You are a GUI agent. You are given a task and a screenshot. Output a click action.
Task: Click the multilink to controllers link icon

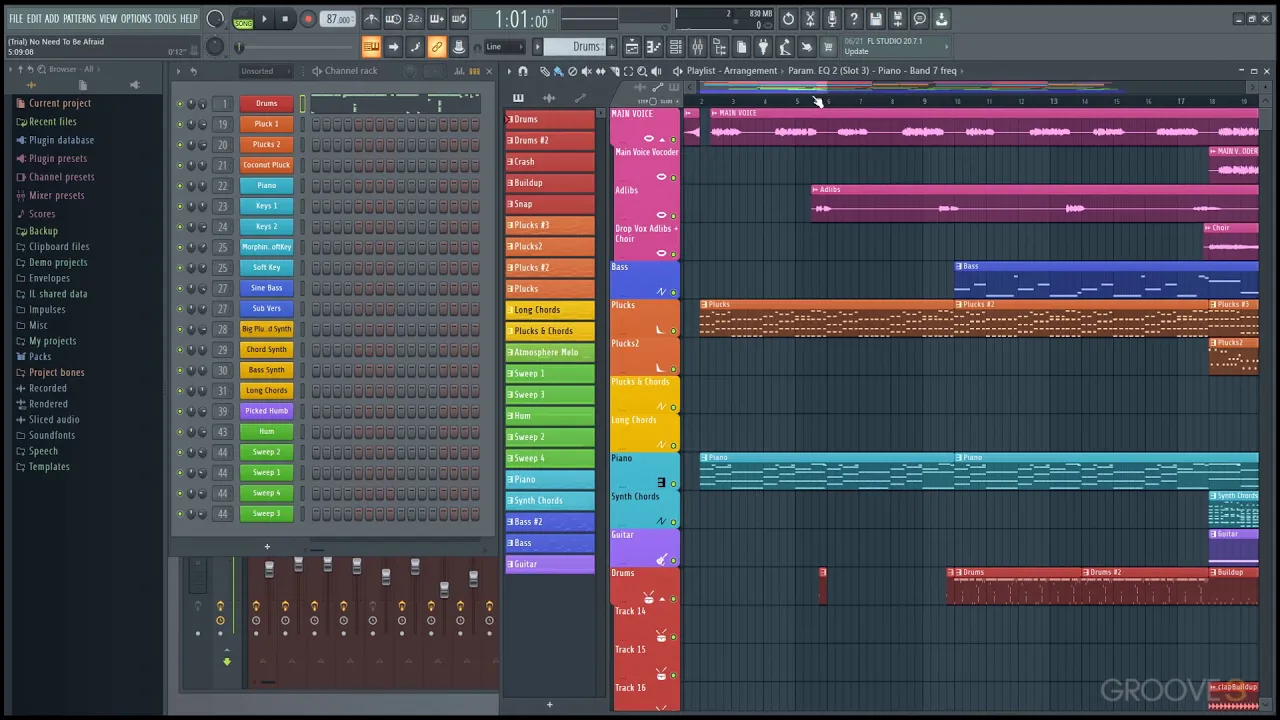coord(437,47)
